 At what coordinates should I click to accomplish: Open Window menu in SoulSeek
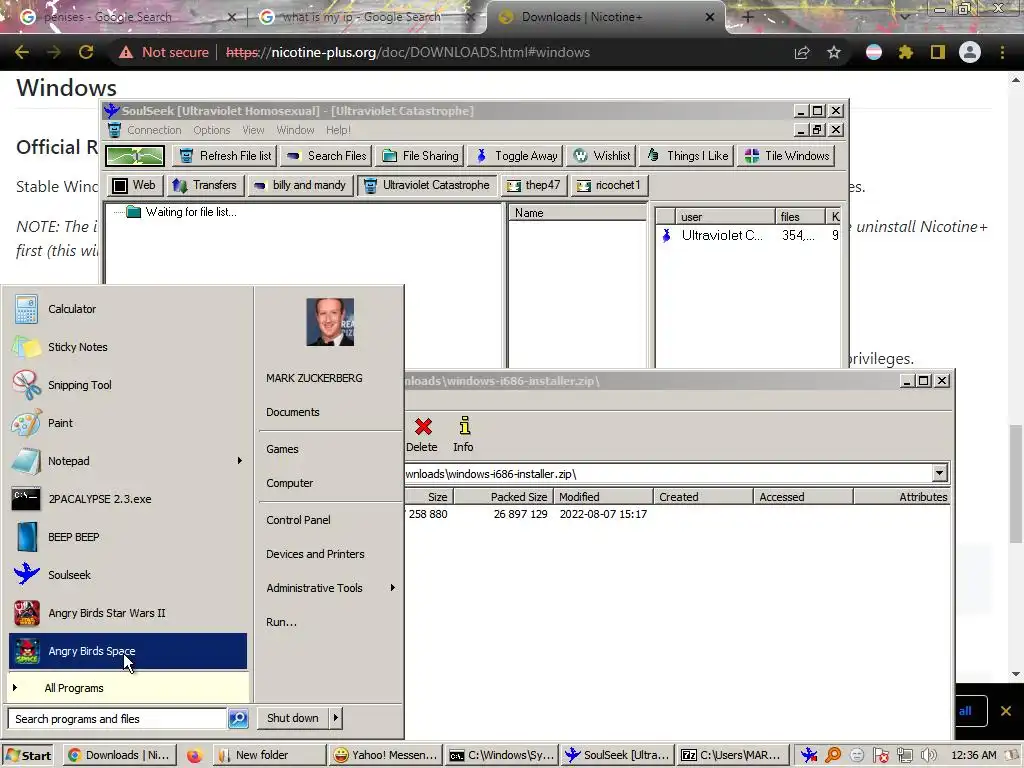295,130
